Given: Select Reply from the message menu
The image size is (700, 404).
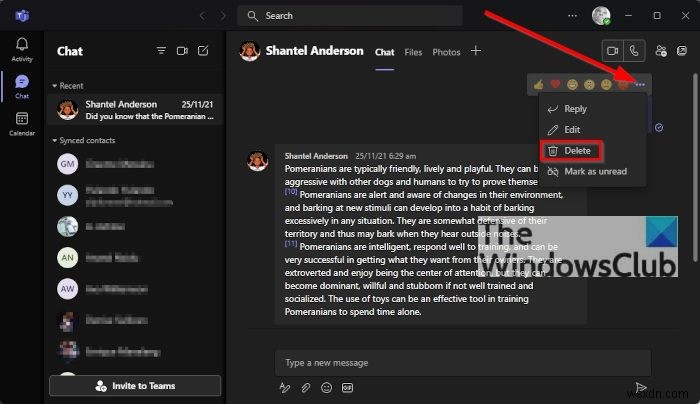Looking at the screenshot, I should point(593,109).
